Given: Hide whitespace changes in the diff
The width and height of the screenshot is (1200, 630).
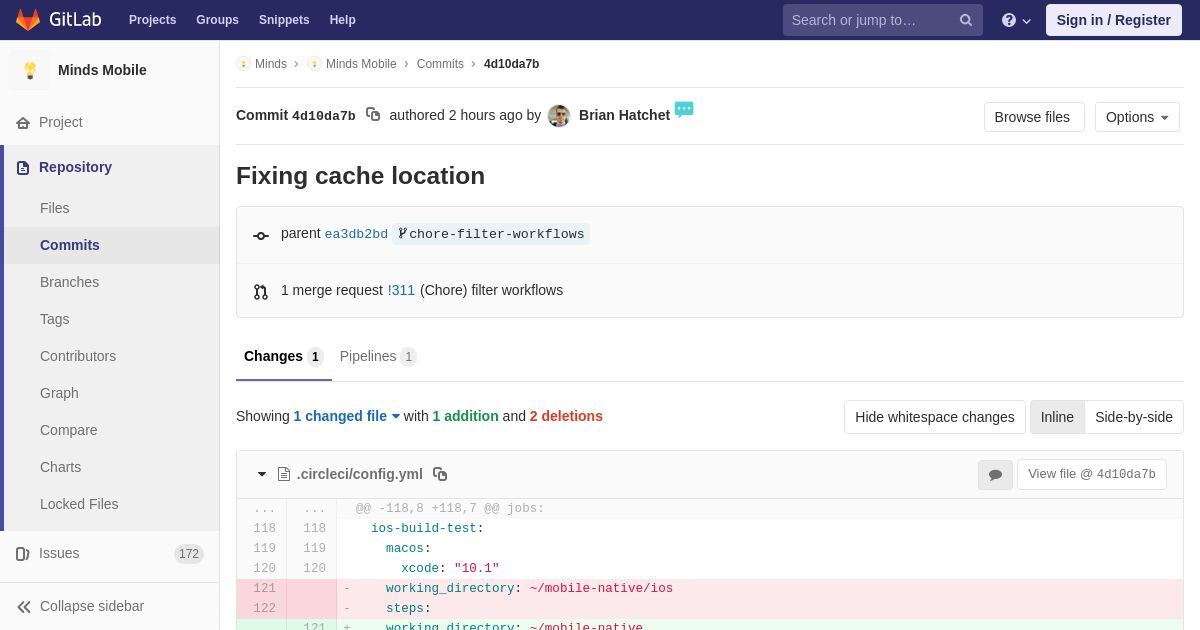Looking at the screenshot, I should [934, 417].
